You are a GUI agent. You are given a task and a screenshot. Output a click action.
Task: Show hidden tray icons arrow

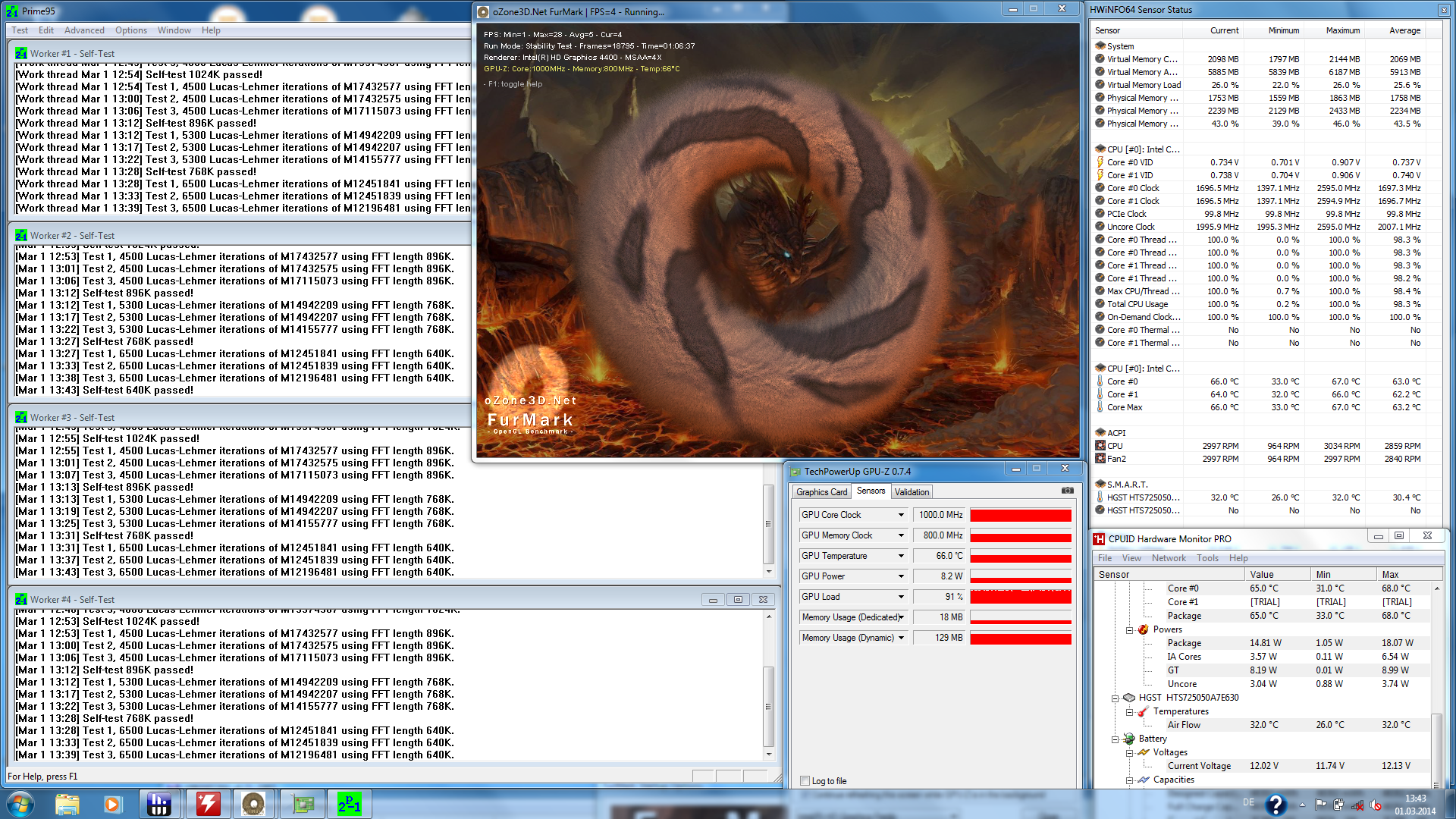(x=1302, y=805)
